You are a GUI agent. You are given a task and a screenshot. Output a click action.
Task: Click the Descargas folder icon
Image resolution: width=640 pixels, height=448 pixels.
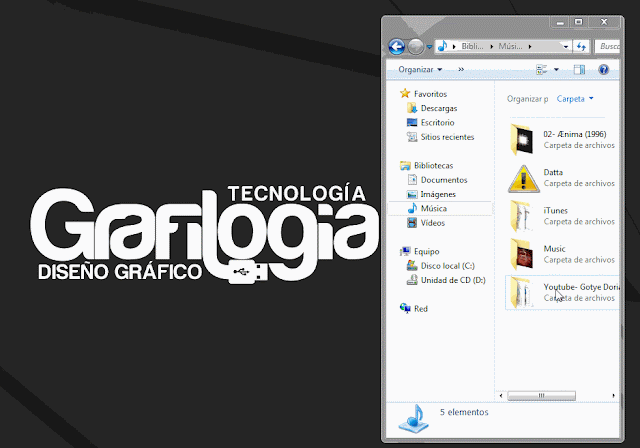[x=412, y=108]
